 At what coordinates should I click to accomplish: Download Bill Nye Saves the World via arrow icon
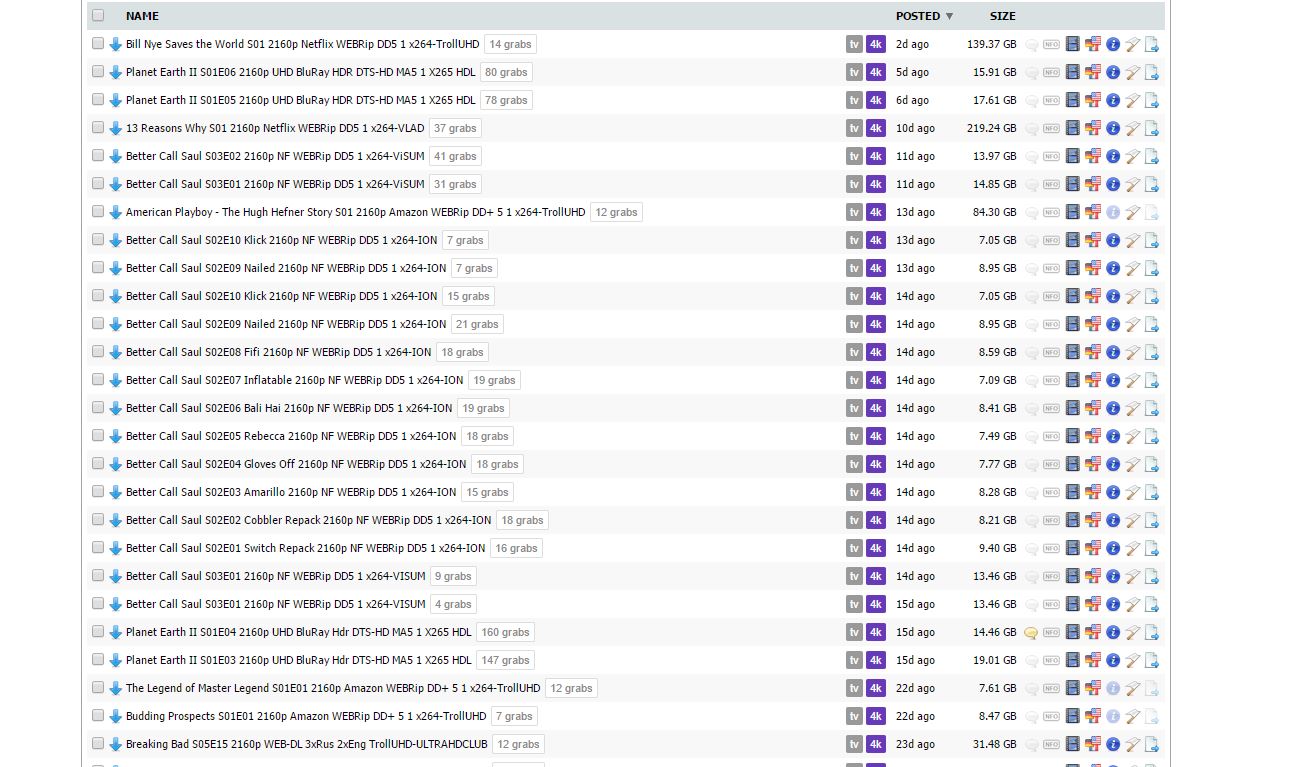click(x=115, y=44)
